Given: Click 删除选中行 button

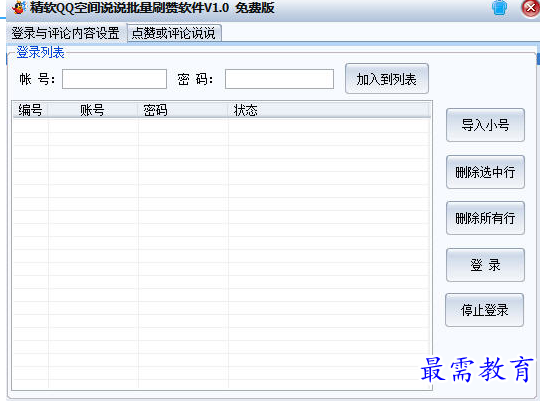Looking at the screenshot, I should pos(485,172).
